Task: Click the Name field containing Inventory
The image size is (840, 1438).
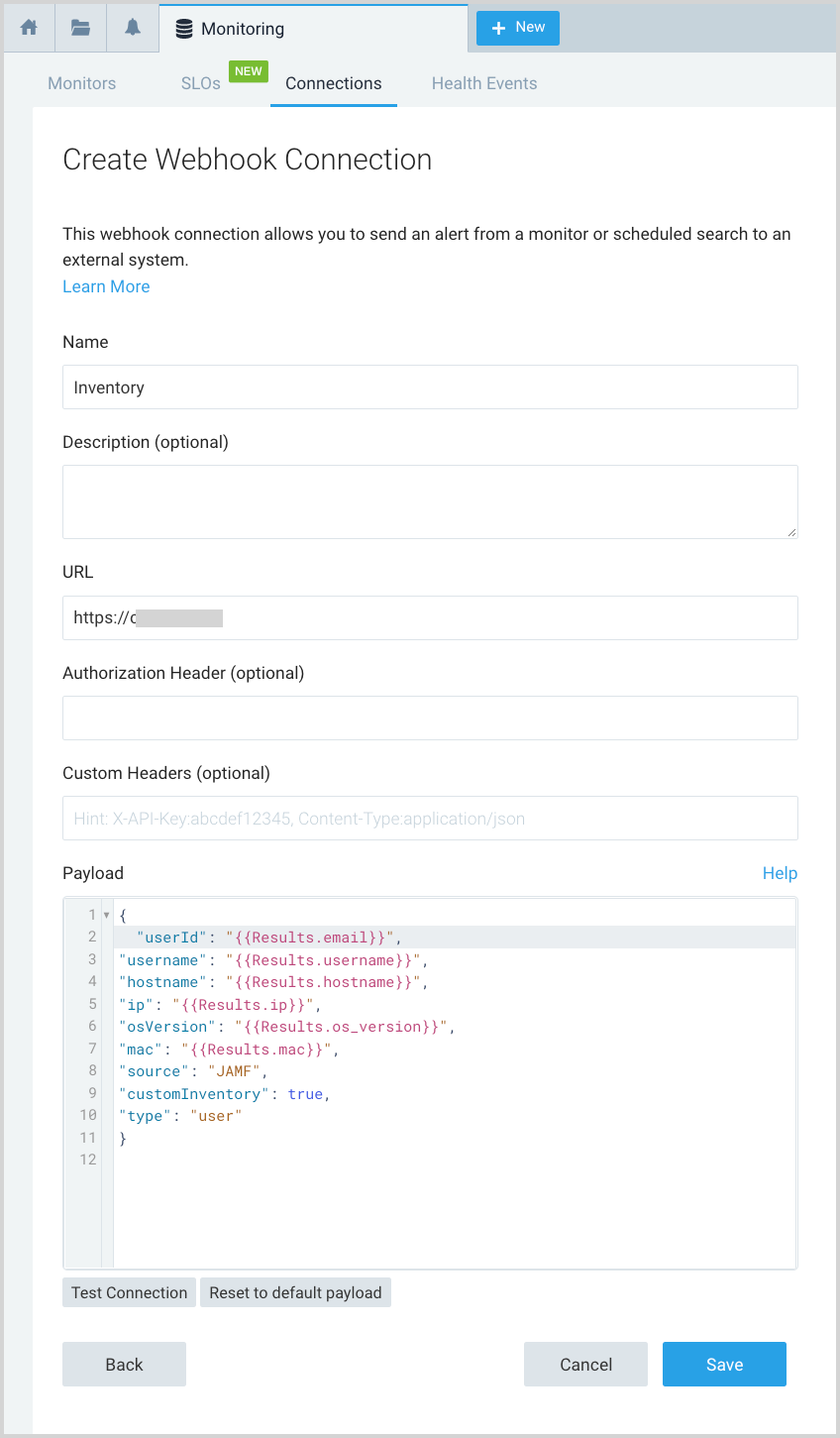Action: click(x=430, y=387)
